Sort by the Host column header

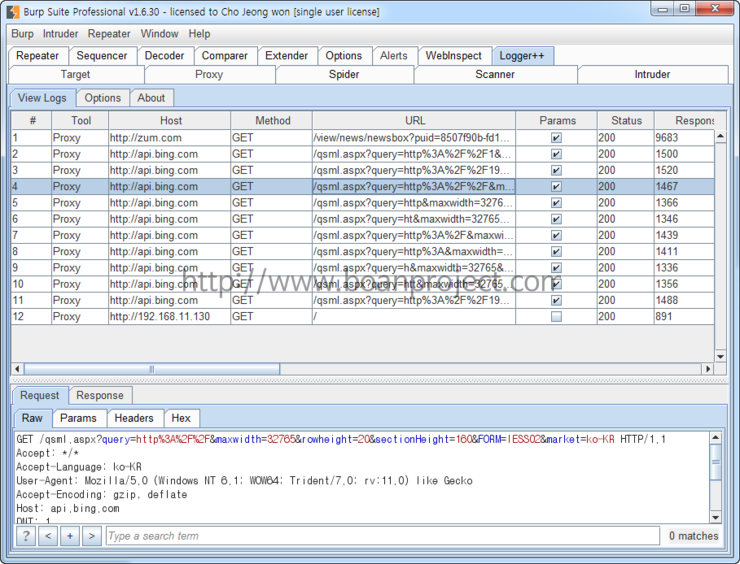(x=171, y=121)
